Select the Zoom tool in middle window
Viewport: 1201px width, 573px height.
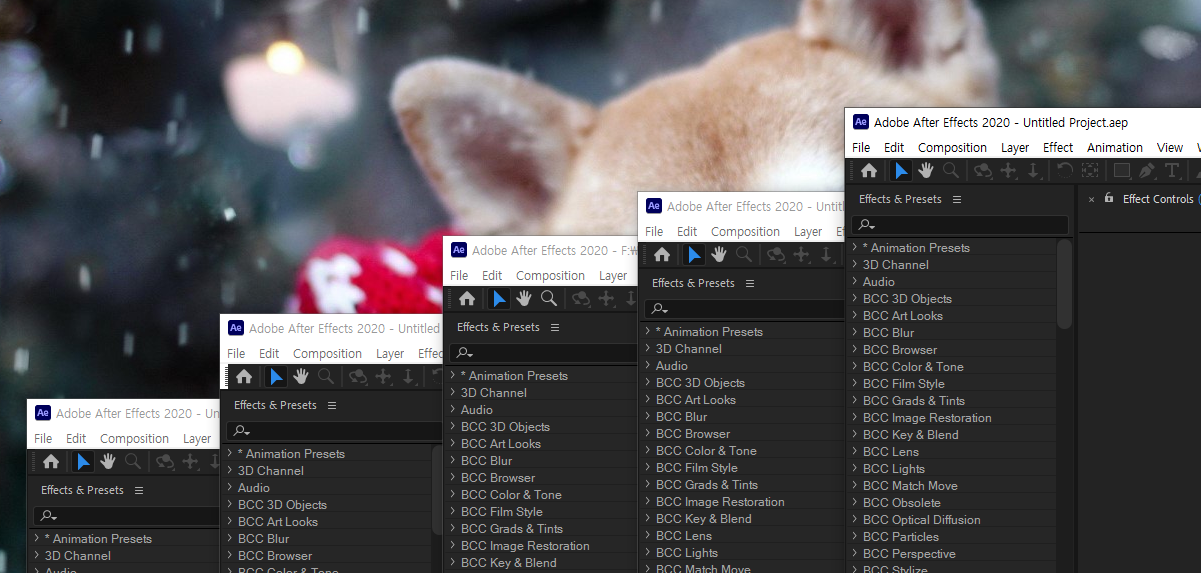click(549, 299)
